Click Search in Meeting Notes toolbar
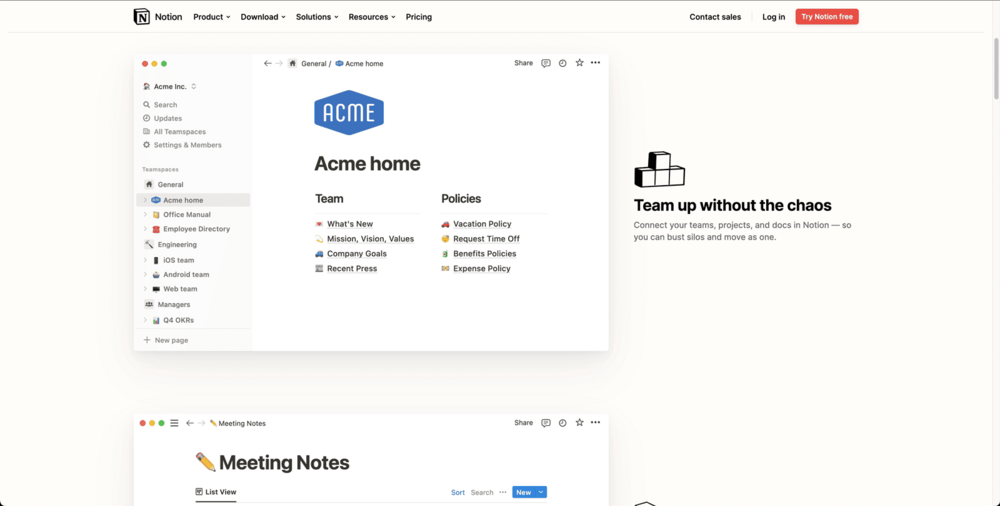The image size is (1000, 506). point(482,493)
